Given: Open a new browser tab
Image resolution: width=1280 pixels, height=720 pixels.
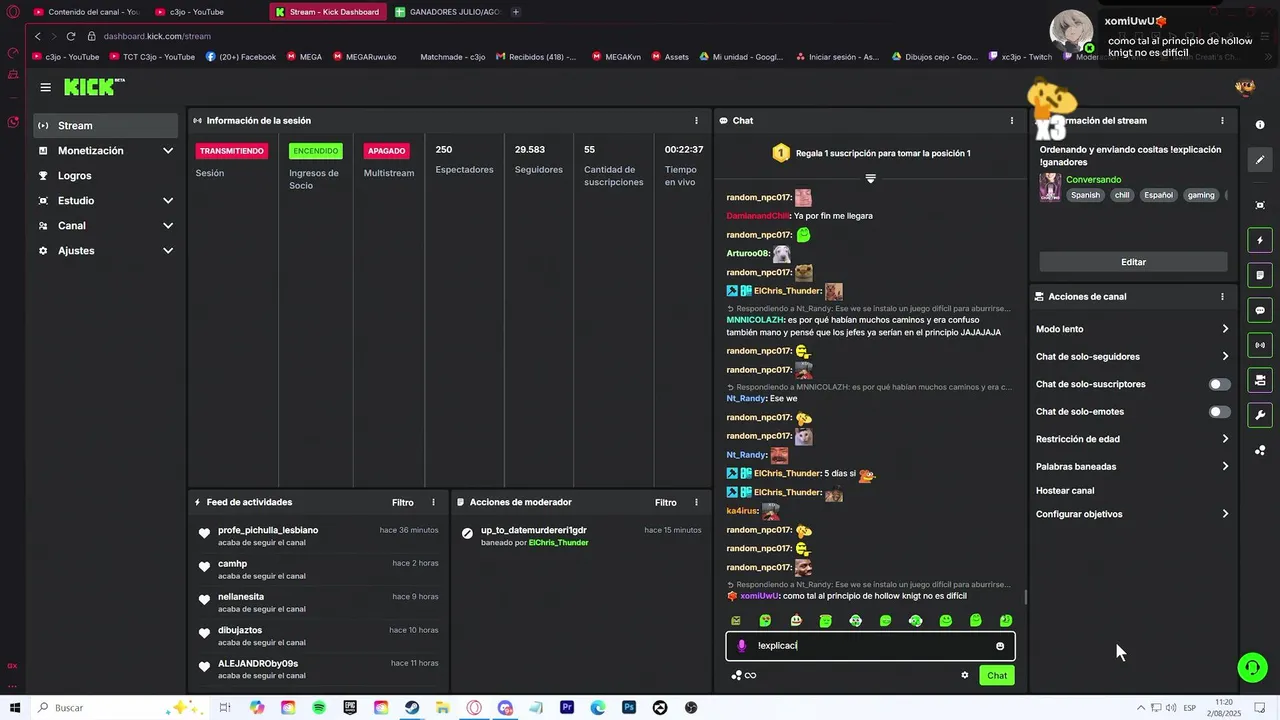Looking at the screenshot, I should pyautogui.click(x=516, y=12).
